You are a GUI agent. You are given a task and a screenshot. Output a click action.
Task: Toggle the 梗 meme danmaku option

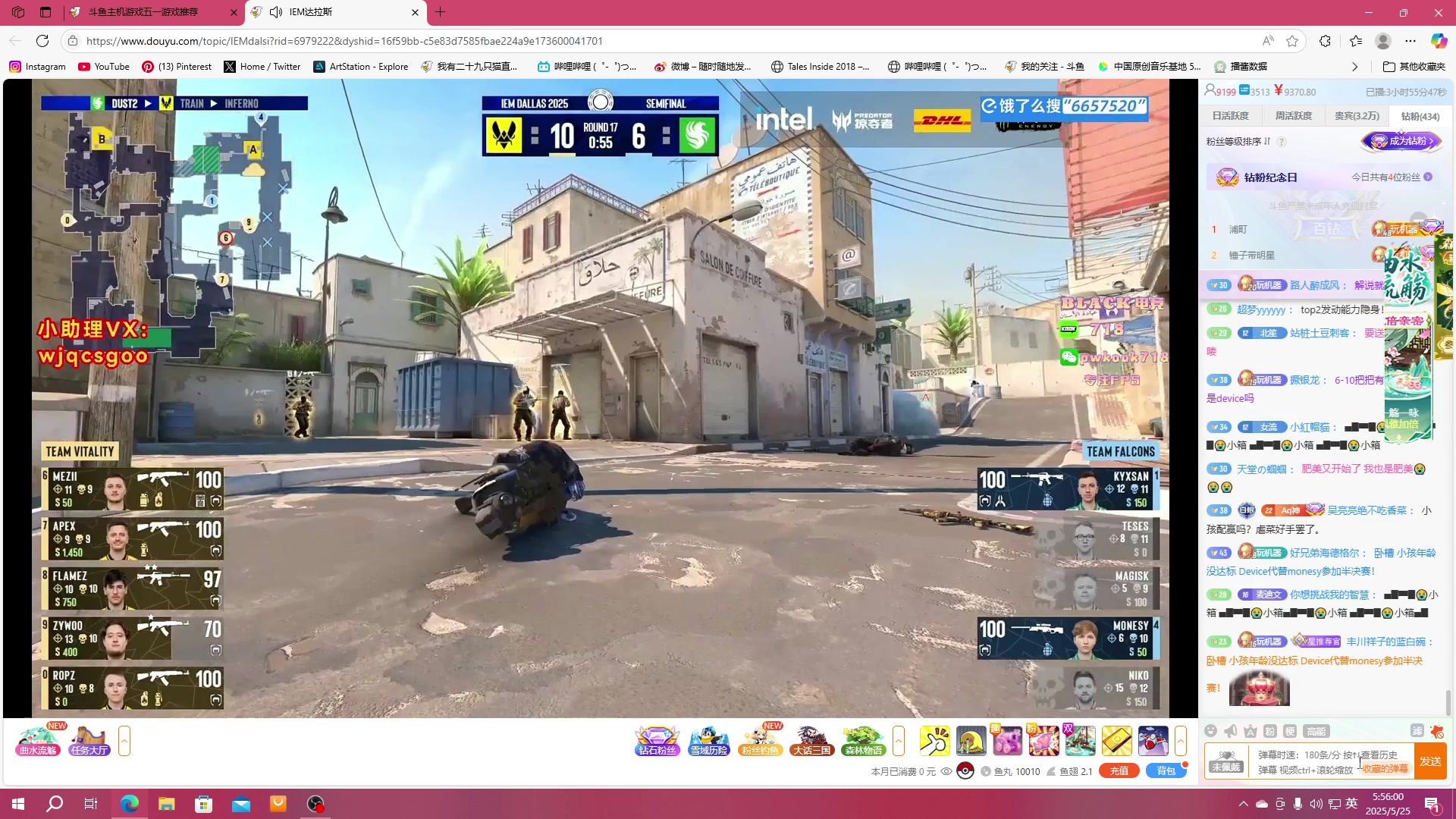(x=1290, y=731)
